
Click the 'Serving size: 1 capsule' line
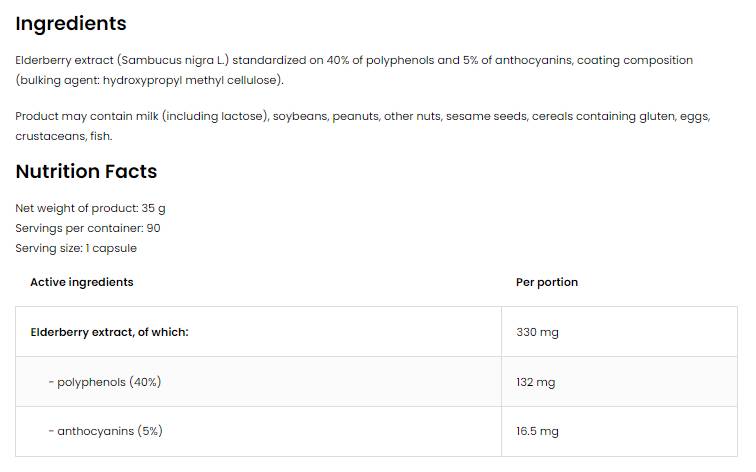76,248
